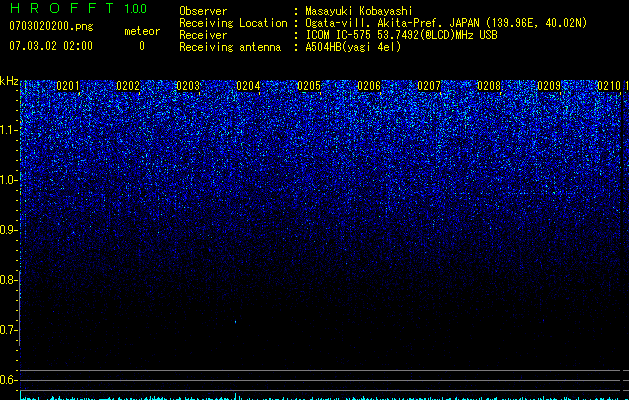The height and width of the screenshot is (400, 629).
Task: Click the bright signal spot near 0.7 kHz
Action: (235, 322)
